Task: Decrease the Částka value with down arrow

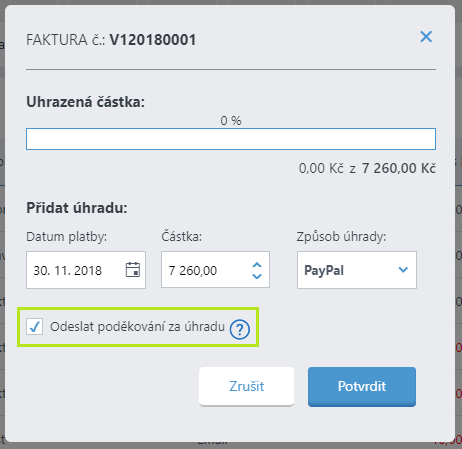Action: point(257,276)
